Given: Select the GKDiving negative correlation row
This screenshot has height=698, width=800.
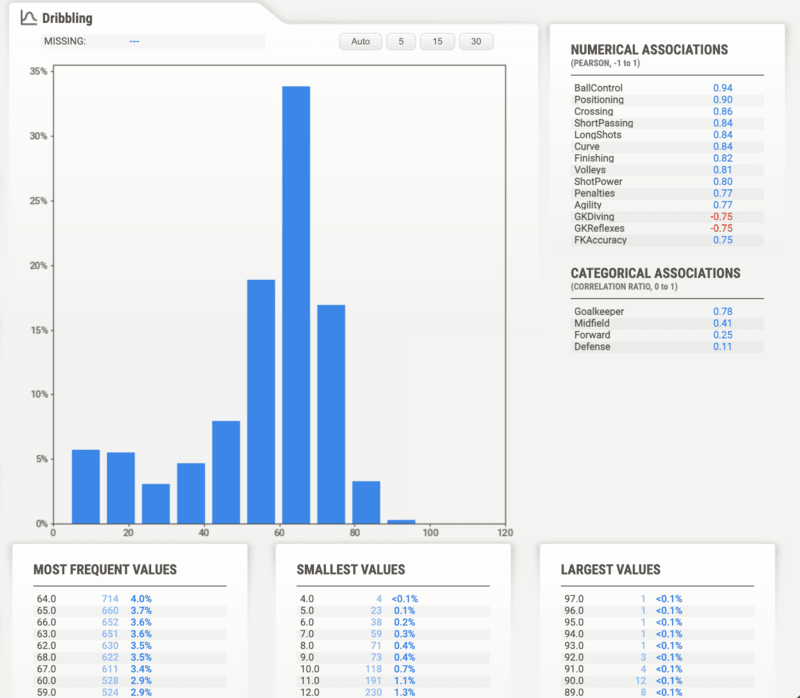Looking at the screenshot, I should pos(666,216).
